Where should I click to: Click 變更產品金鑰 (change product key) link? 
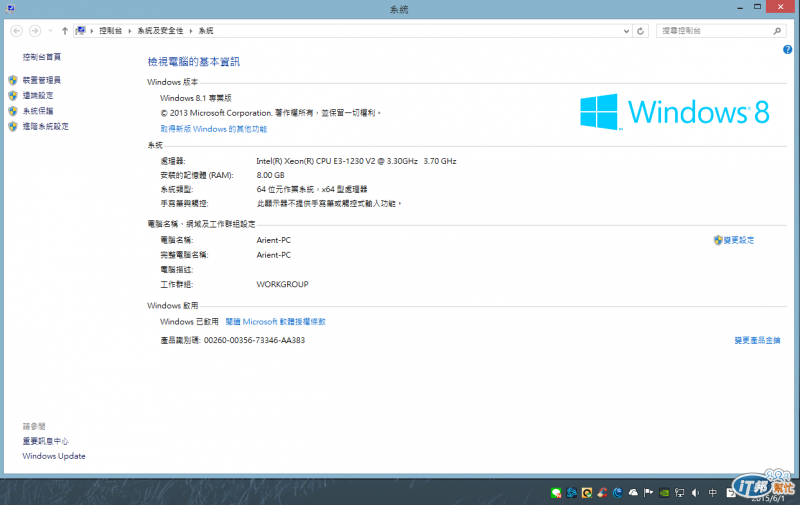pyautogui.click(x=757, y=340)
